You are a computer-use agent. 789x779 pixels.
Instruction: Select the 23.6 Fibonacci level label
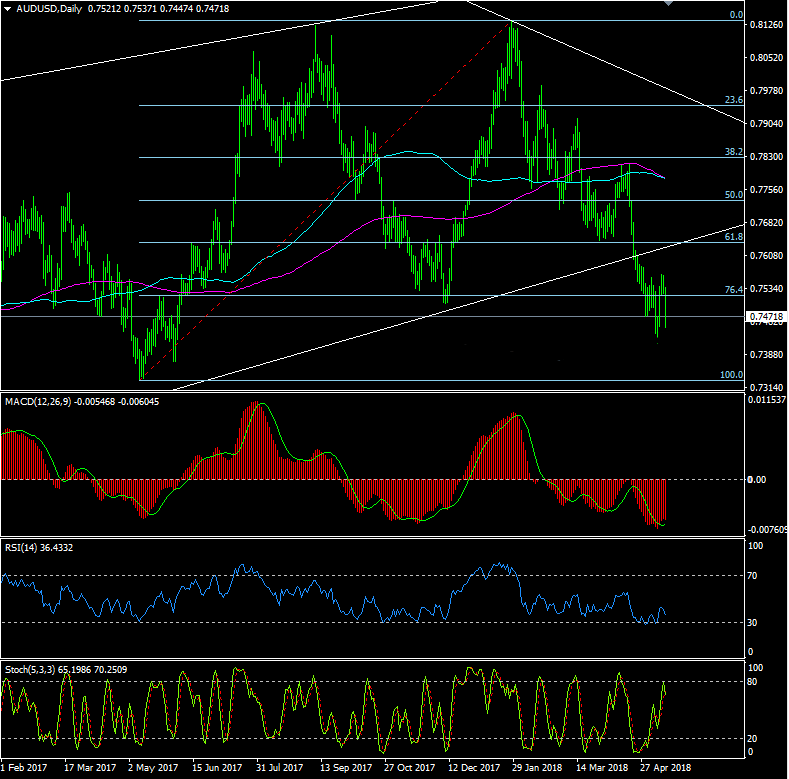(x=733, y=100)
